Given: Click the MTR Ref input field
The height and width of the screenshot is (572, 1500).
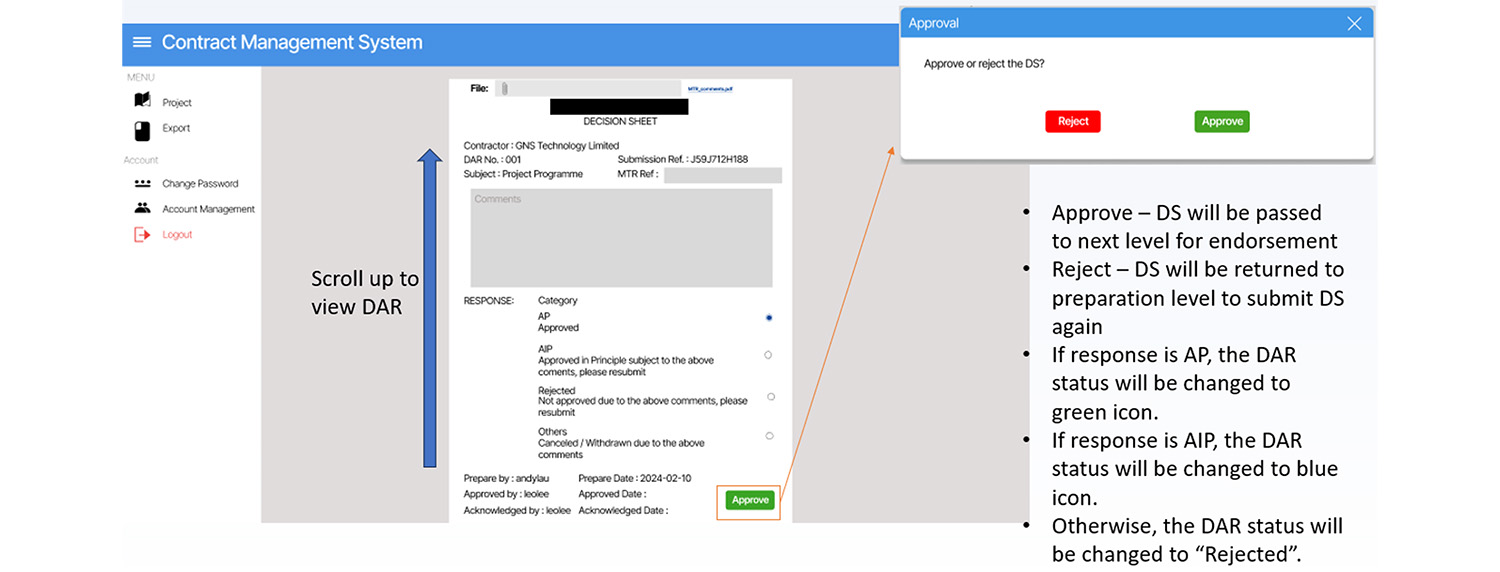Looking at the screenshot, I should coord(722,176).
